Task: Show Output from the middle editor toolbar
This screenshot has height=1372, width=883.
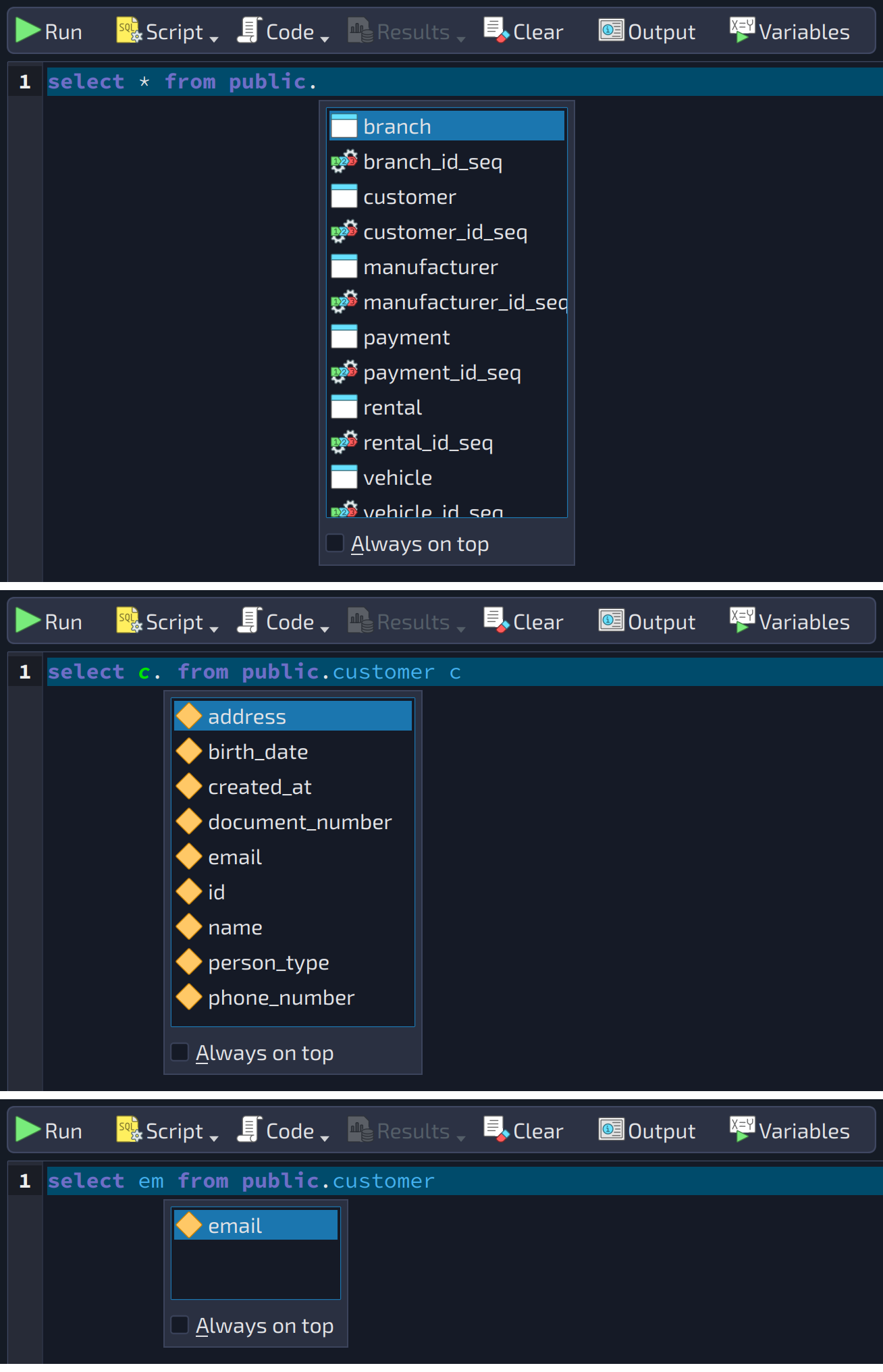Action: coord(647,621)
